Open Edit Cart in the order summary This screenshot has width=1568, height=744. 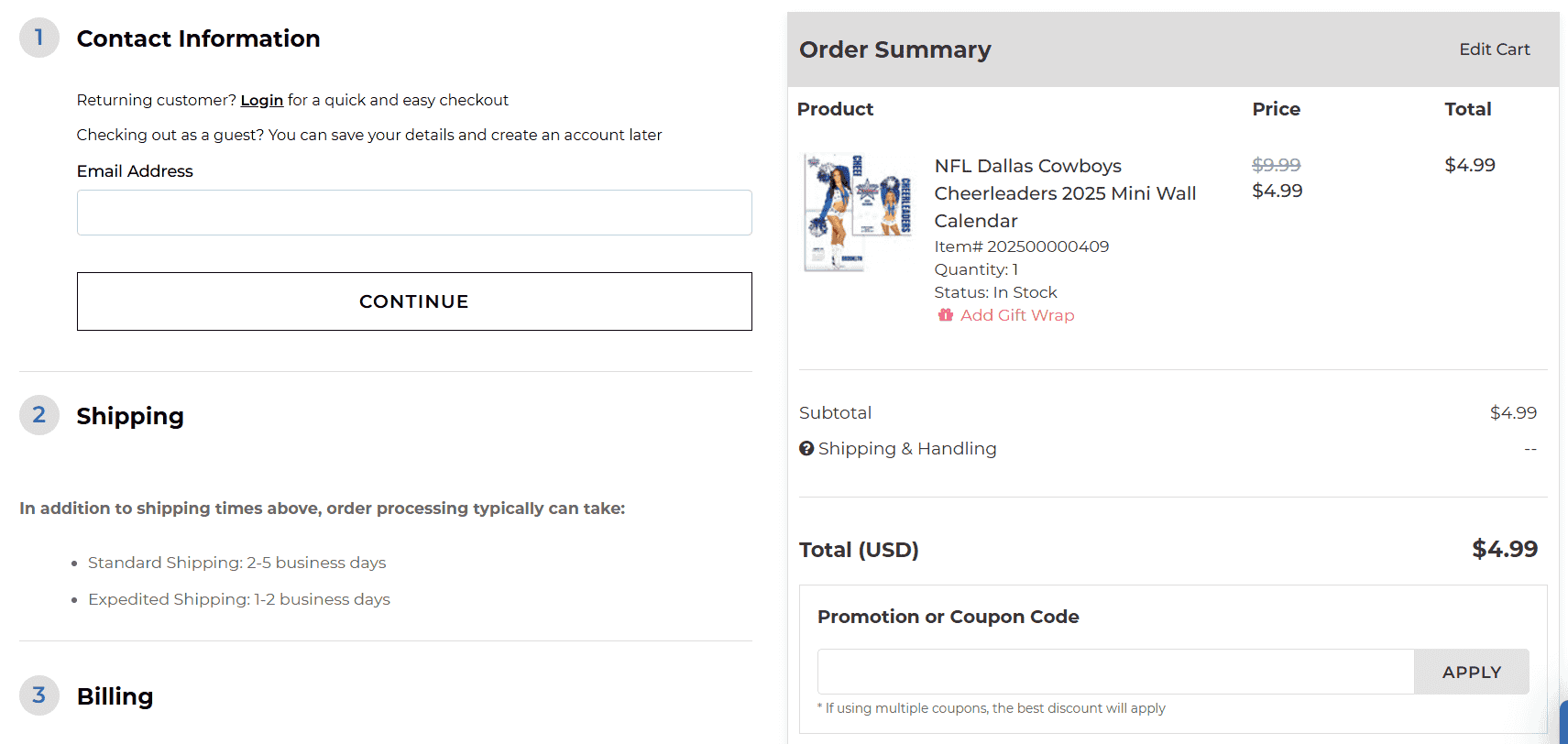point(1494,49)
